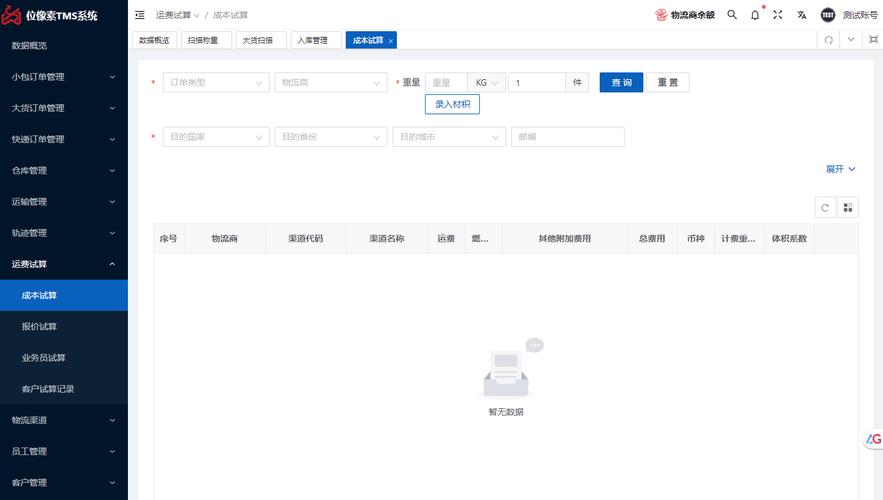The height and width of the screenshot is (500, 883).
Task: Select 客户试算记录 sidebar item
Action: tap(64, 389)
